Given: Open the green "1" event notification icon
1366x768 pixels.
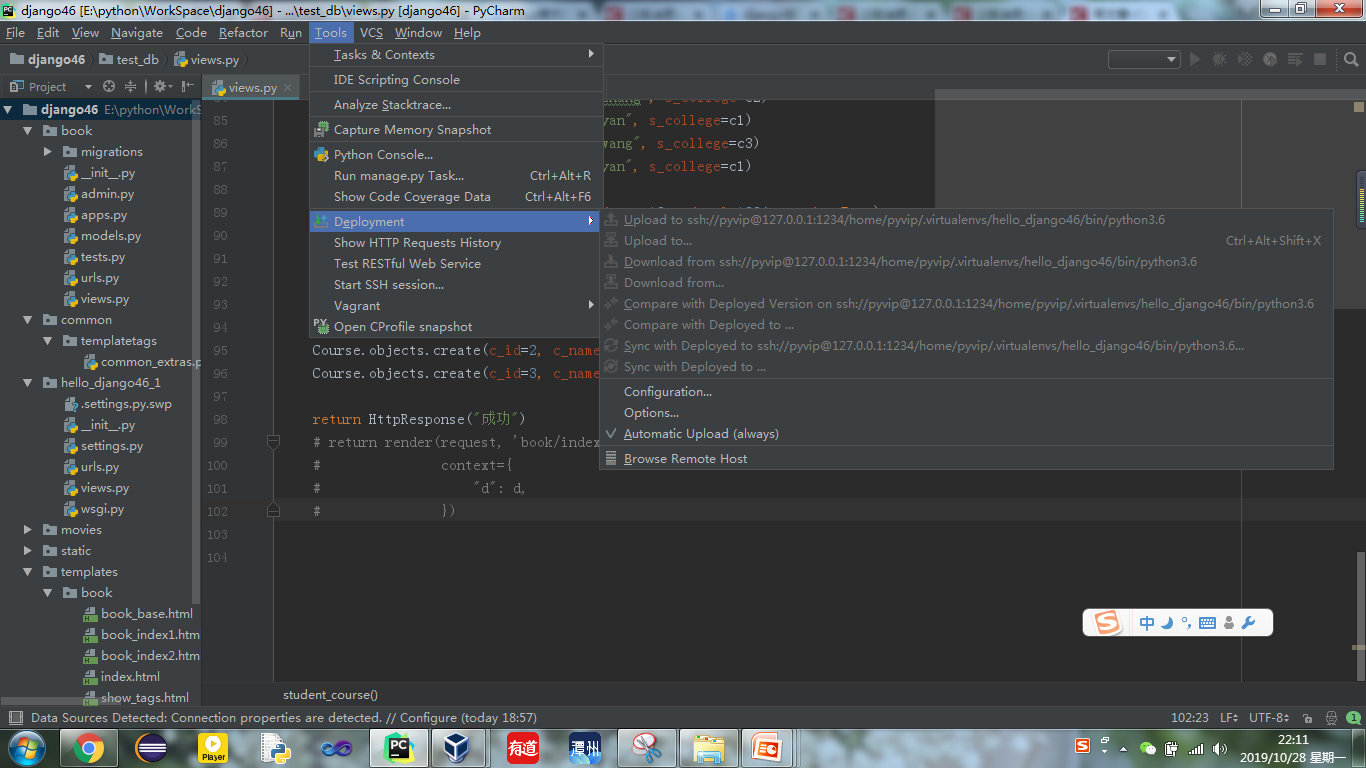Looking at the screenshot, I should click(1353, 717).
